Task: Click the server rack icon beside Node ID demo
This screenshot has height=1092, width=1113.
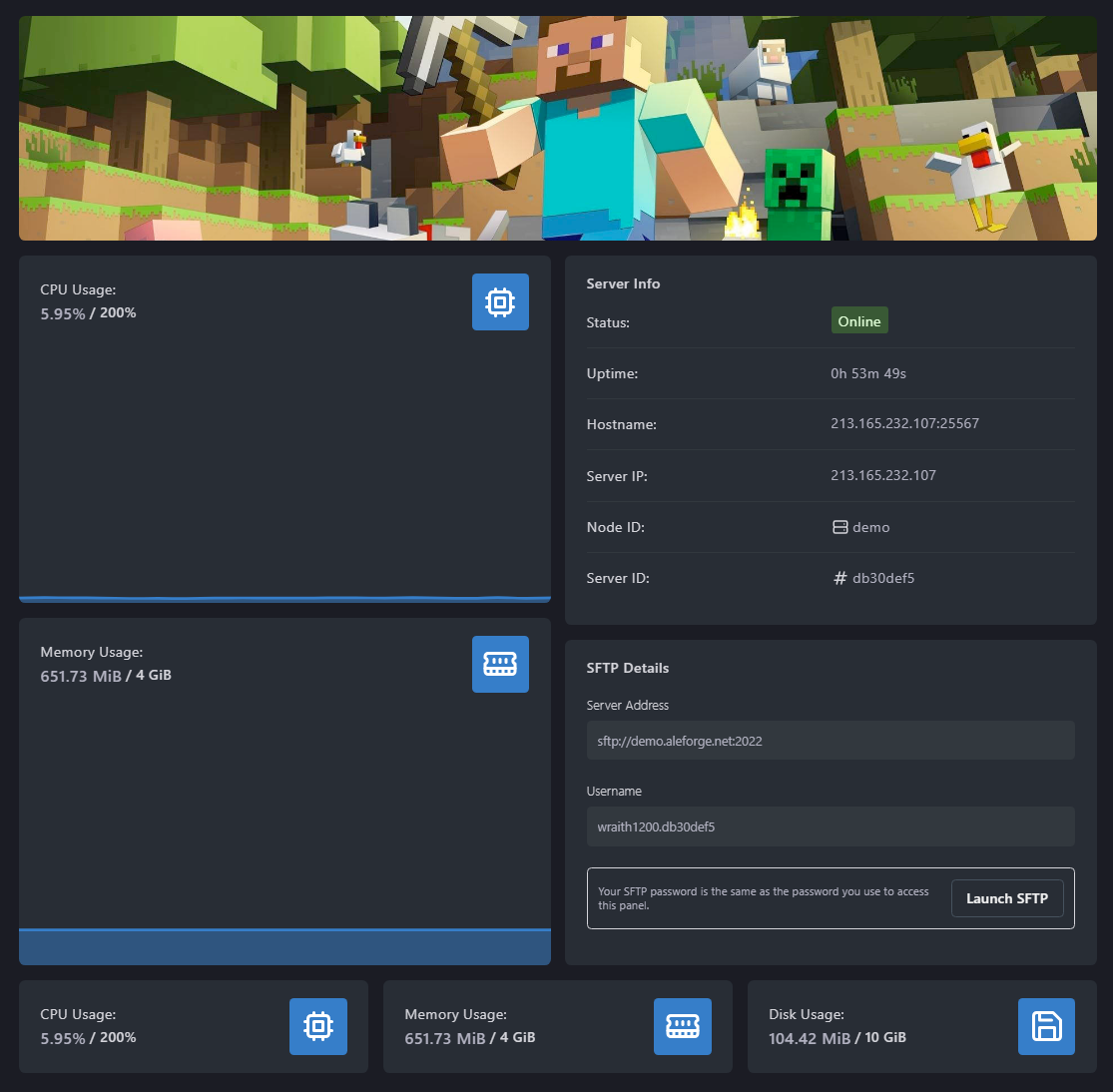Action: [839, 526]
